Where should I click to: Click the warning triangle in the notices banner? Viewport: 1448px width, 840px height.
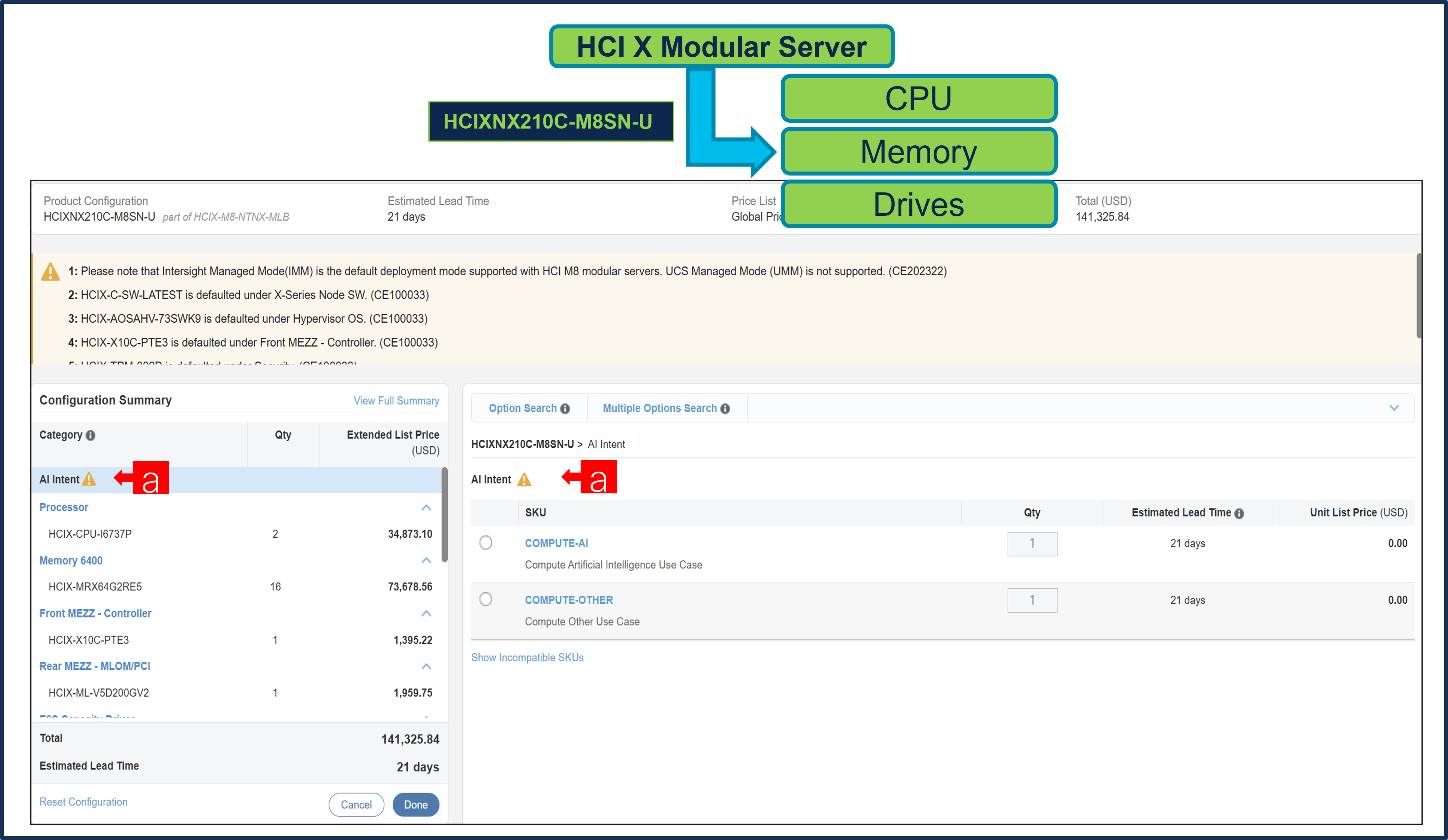51,271
